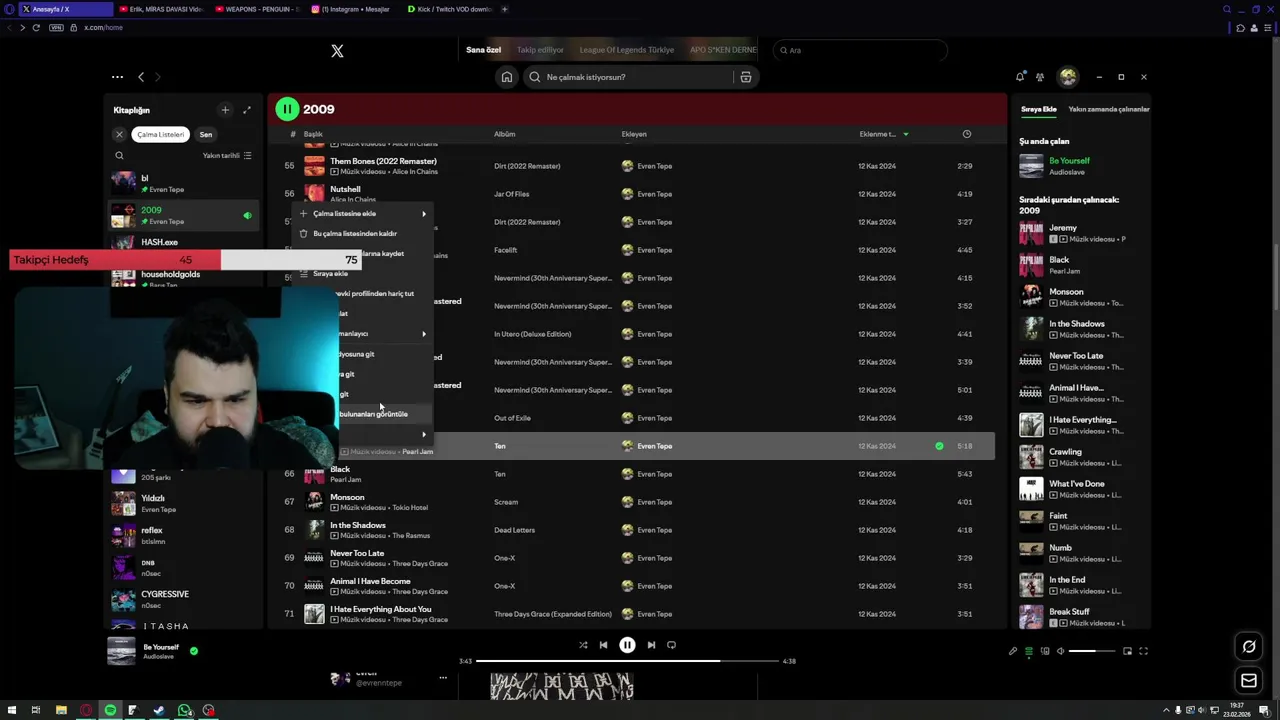The image size is (1280, 720).
Task: Create playlist with plus in Kitaplığın
Action: coord(225,110)
